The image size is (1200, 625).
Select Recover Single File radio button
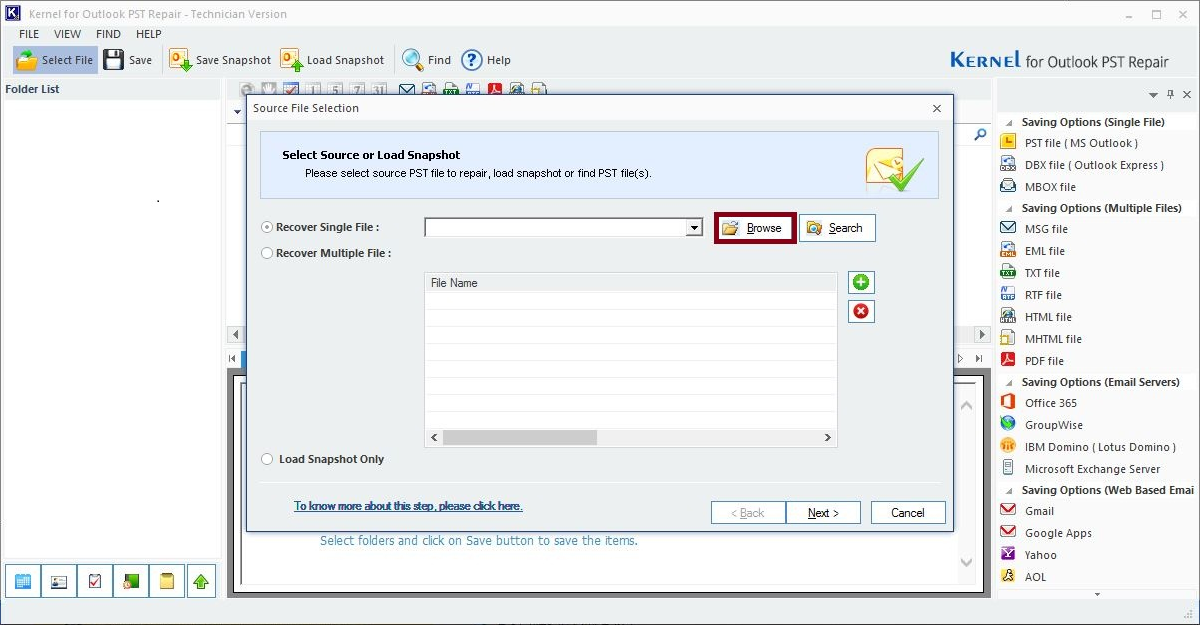[x=267, y=228]
